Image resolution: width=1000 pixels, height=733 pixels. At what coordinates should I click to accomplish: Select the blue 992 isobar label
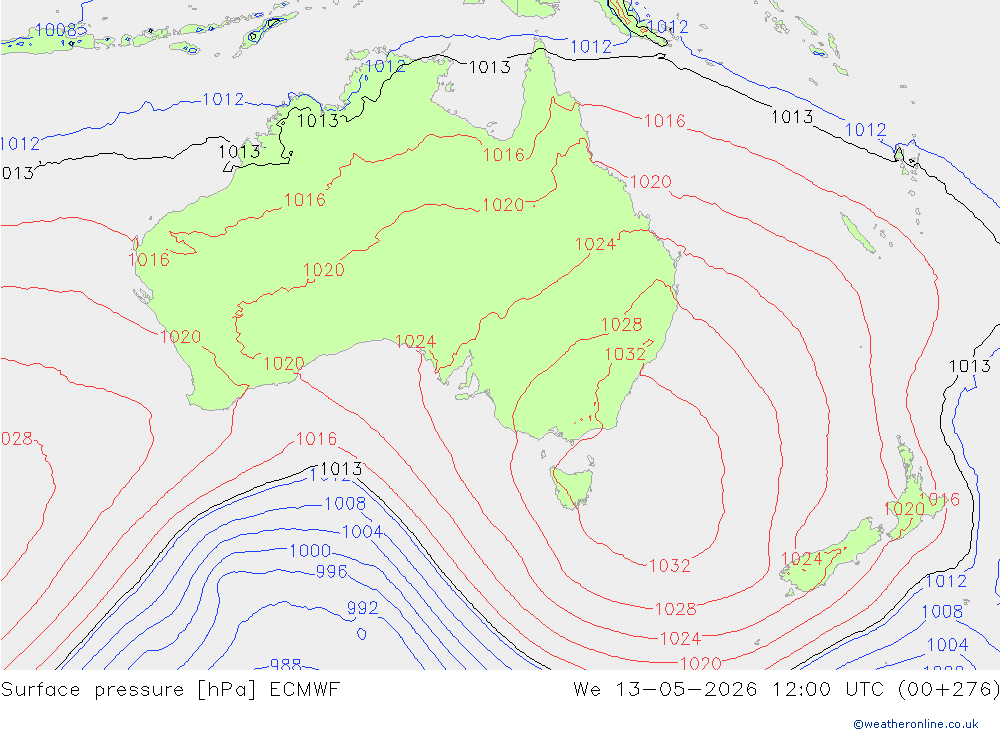(362, 608)
